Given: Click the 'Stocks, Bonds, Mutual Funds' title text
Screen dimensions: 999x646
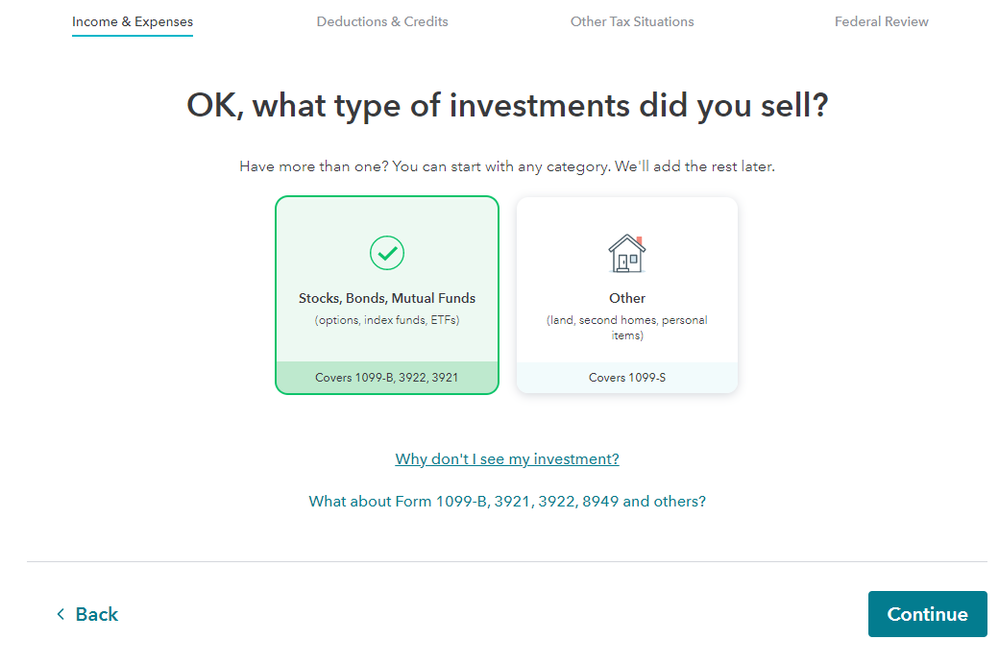Looking at the screenshot, I should click(387, 298).
